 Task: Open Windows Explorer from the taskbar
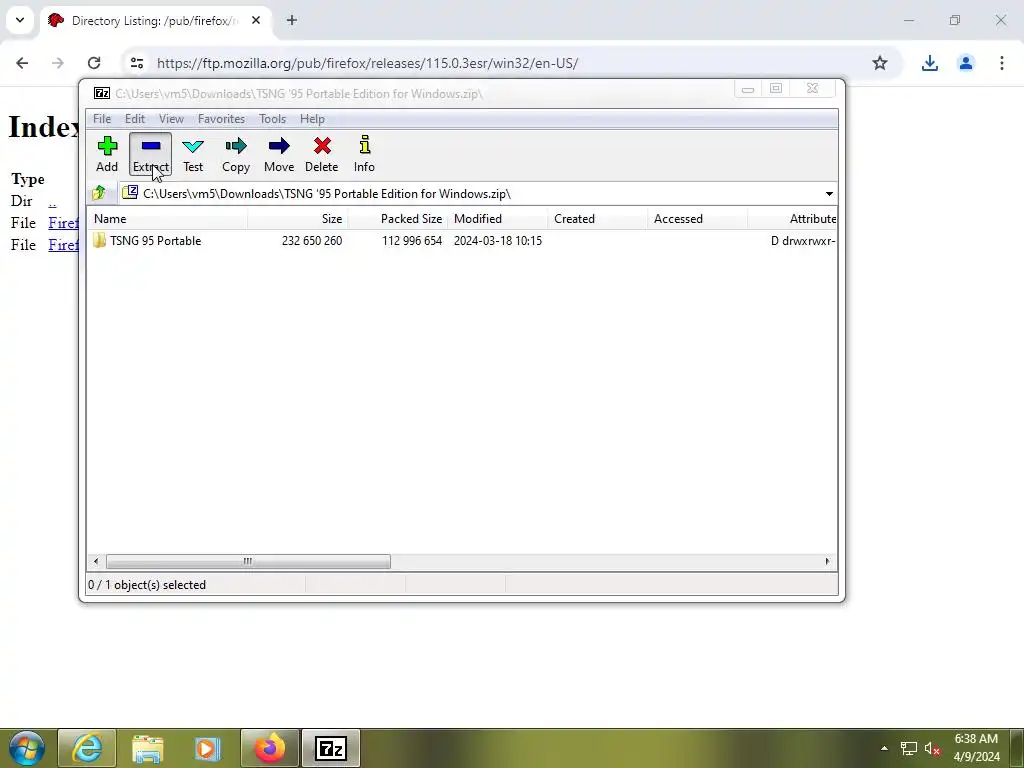(148, 748)
